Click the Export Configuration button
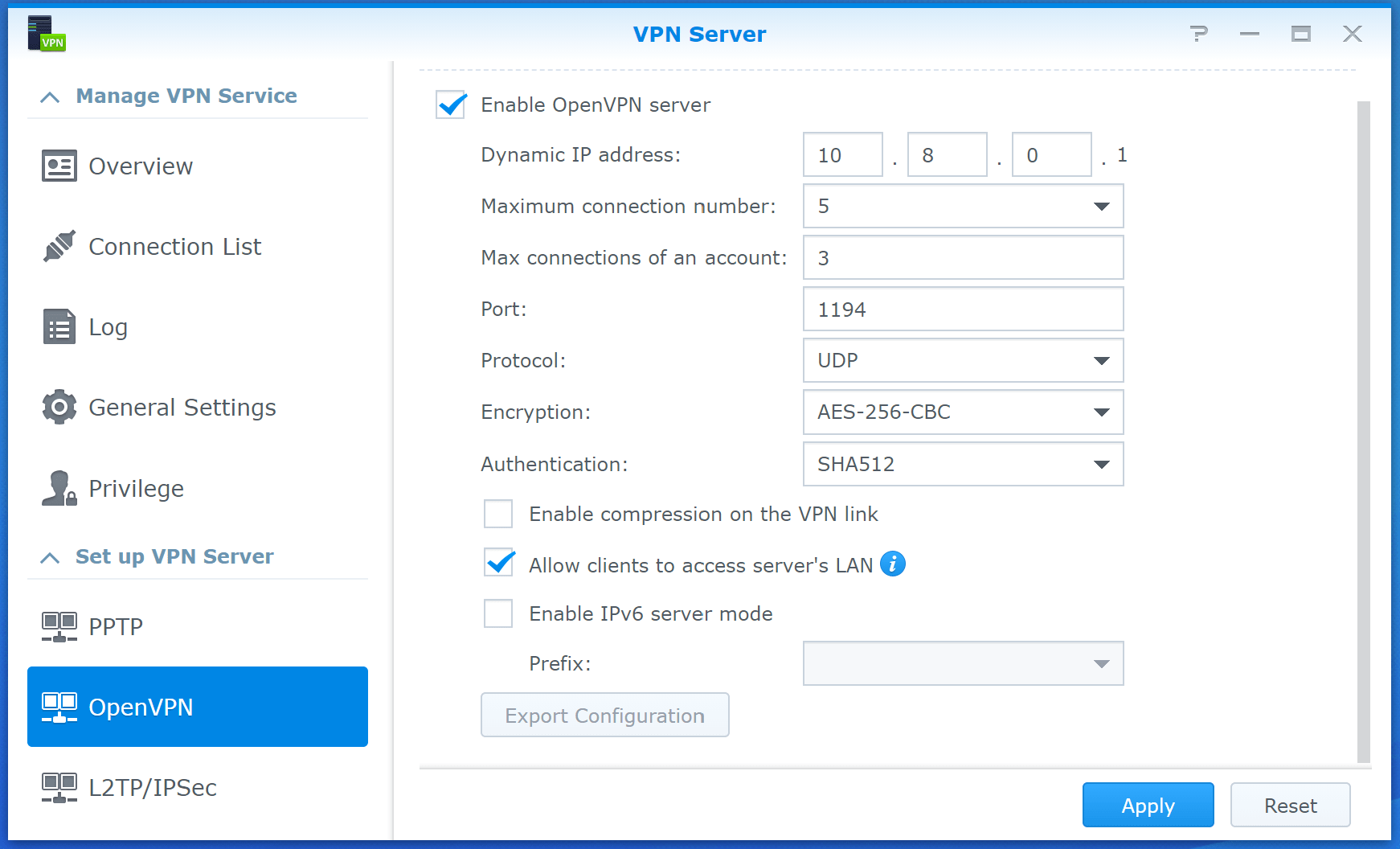 click(604, 715)
